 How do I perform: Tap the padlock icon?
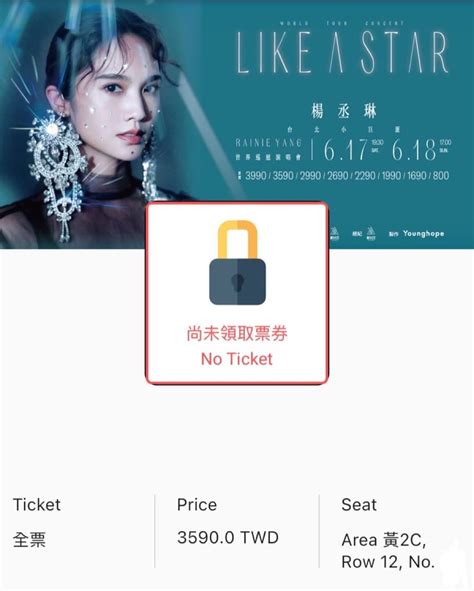pos(237,263)
